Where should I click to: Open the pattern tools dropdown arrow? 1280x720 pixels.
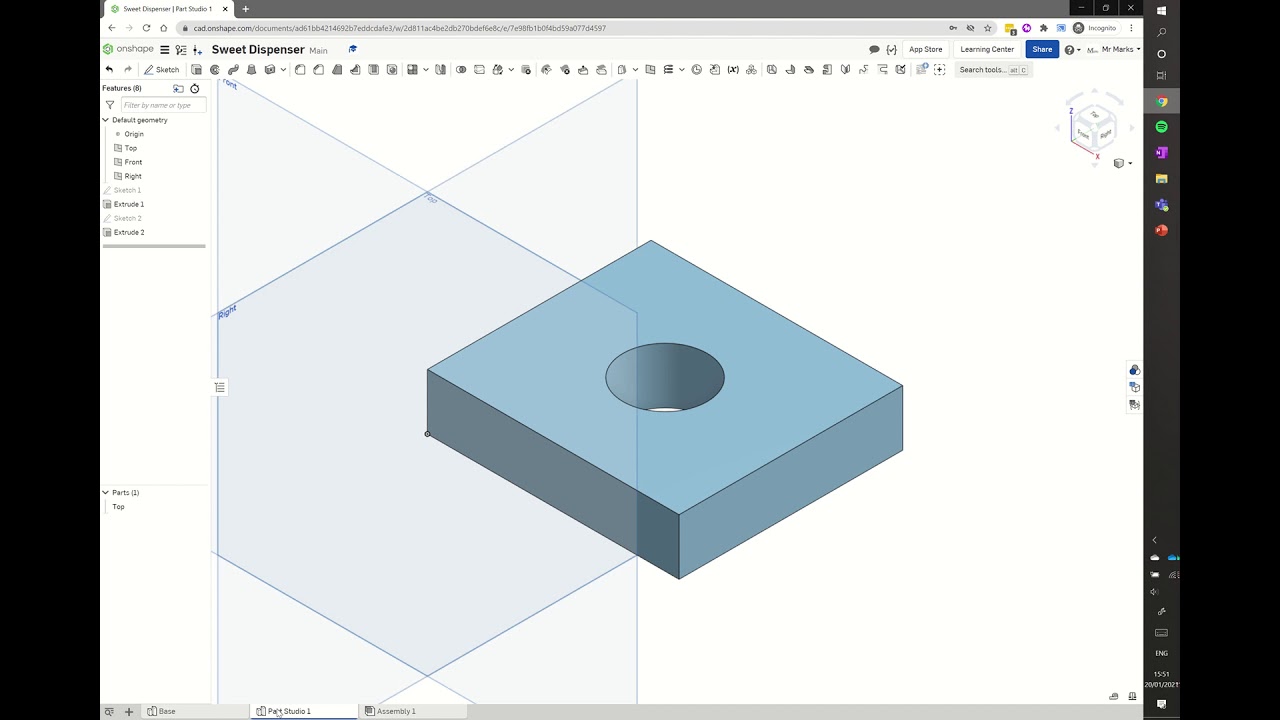425,70
